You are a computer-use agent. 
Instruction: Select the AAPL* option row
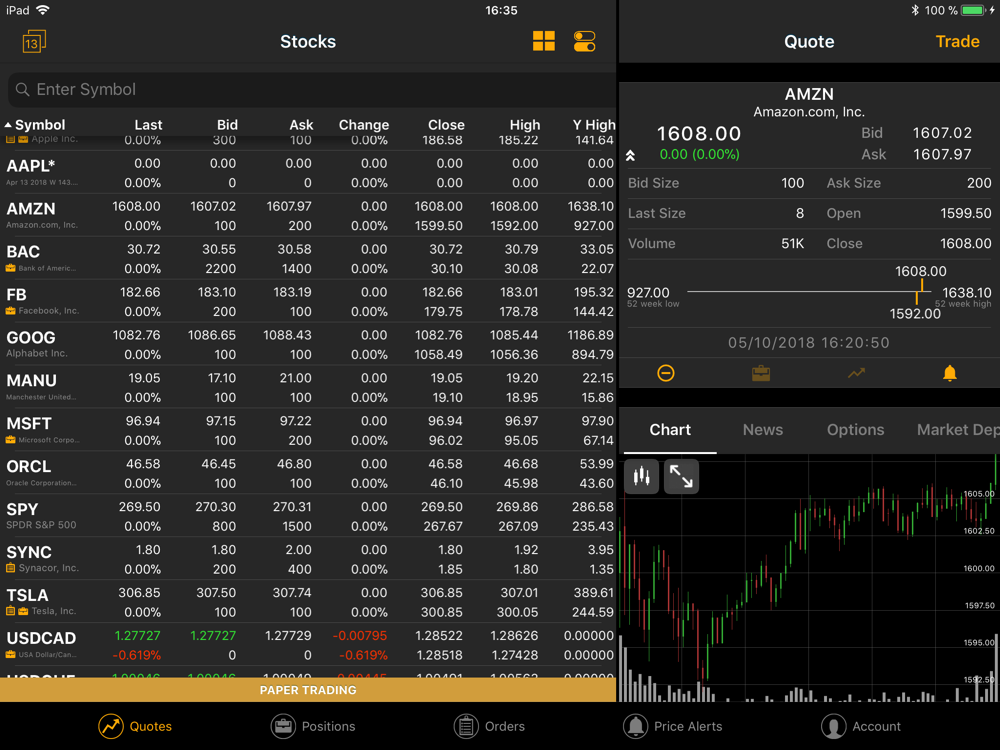tap(308, 172)
